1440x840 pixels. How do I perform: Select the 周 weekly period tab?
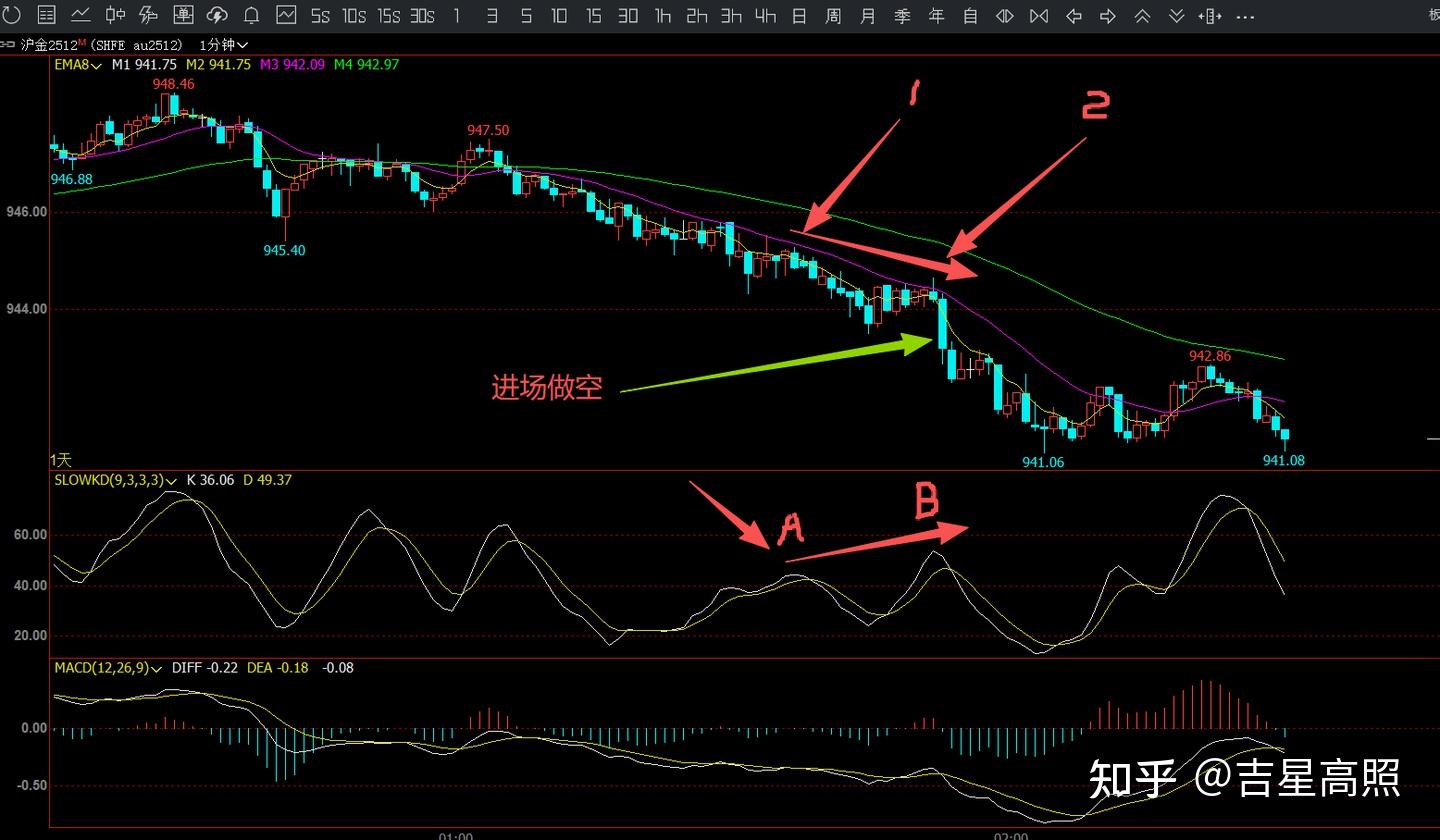[x=833, y=16]
